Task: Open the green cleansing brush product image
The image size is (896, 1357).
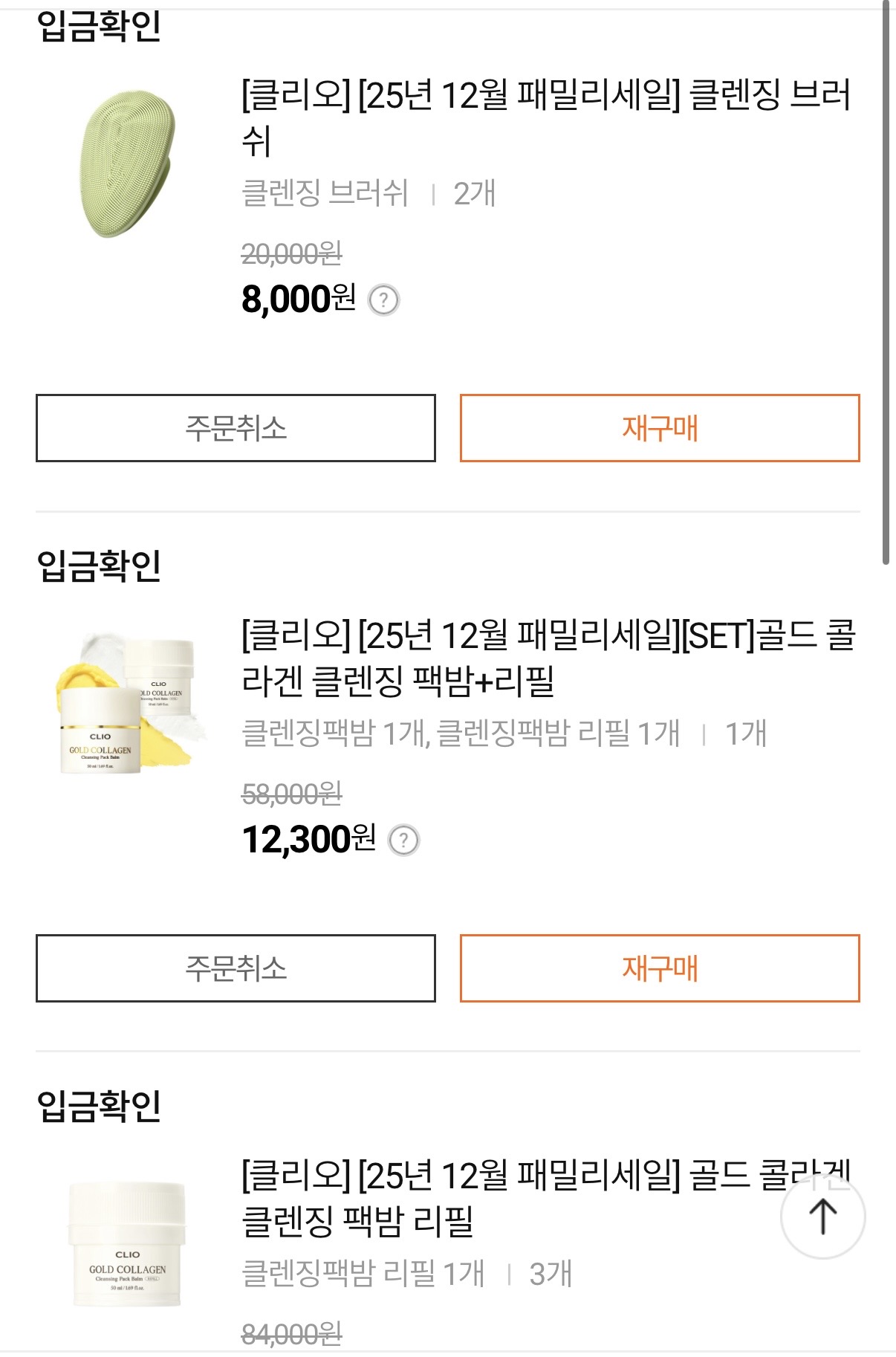Action: pos(128,164)
